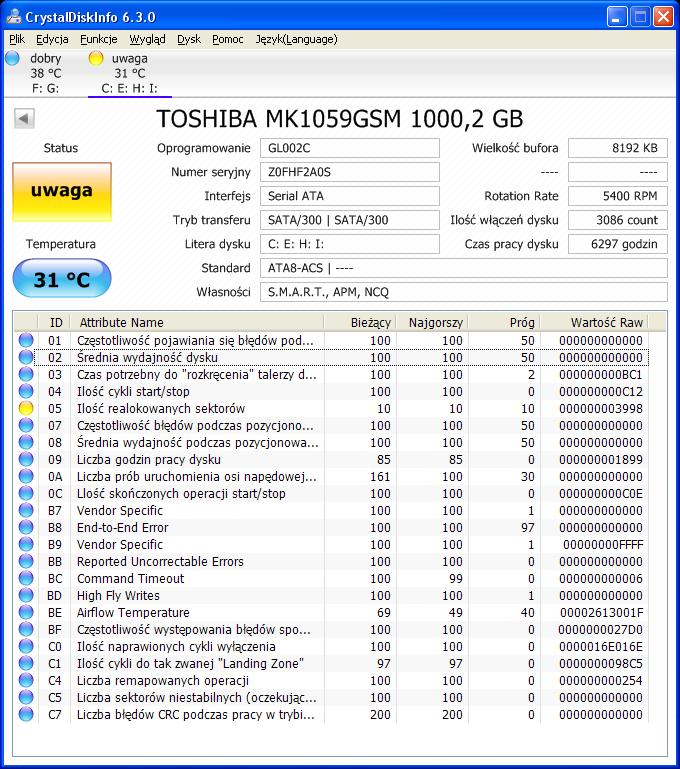Screen dimensions: 680x769
Task: Click the Tryb transferu field SATA/300
Action: point(350,220)
